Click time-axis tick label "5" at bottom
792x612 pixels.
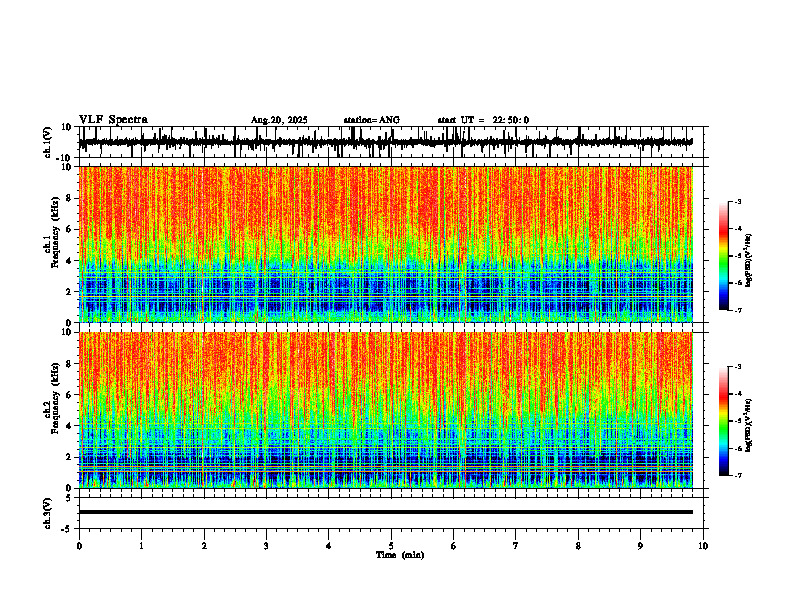[x=391, y=546]
